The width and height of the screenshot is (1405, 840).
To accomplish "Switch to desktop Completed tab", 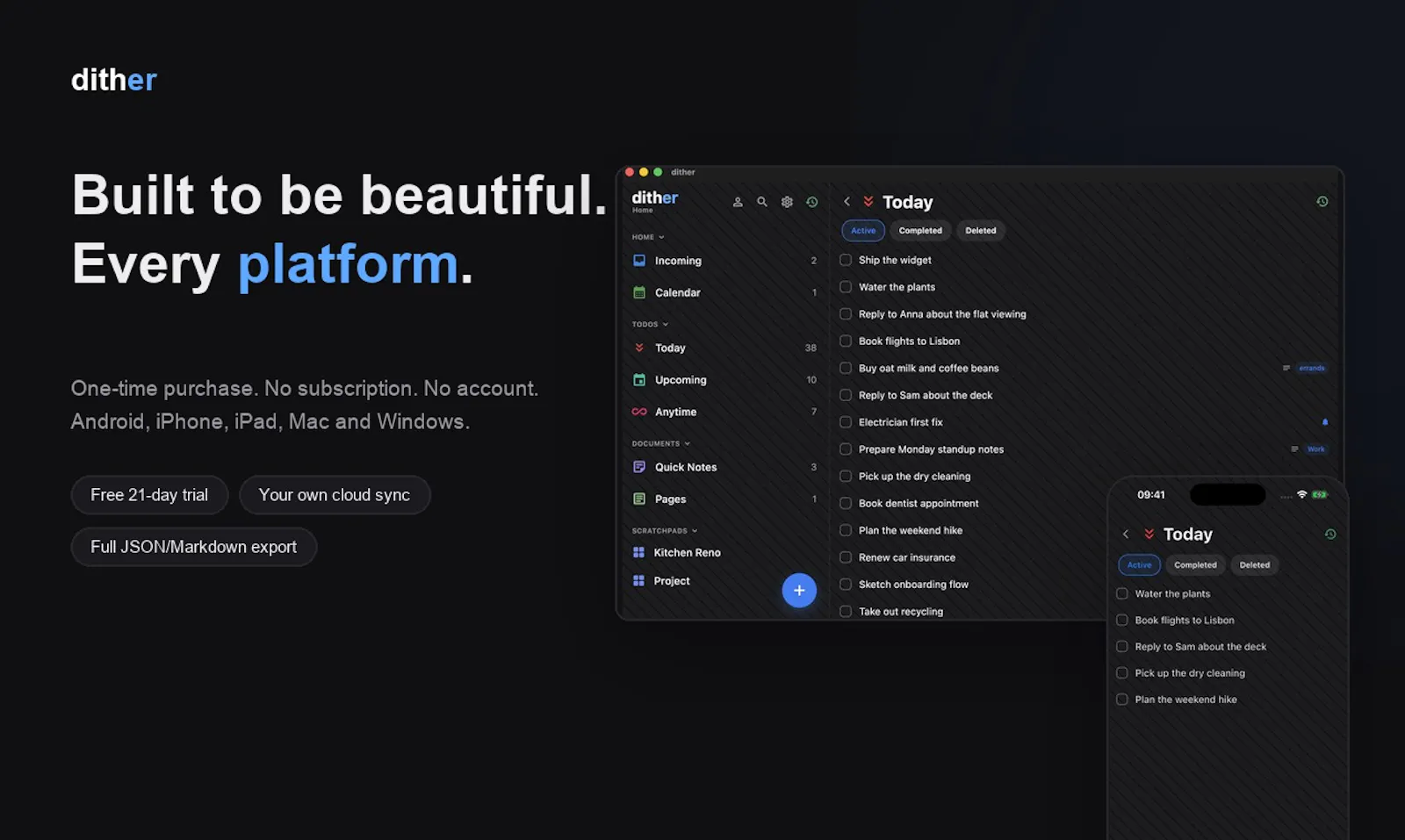I will coord(920,231).
